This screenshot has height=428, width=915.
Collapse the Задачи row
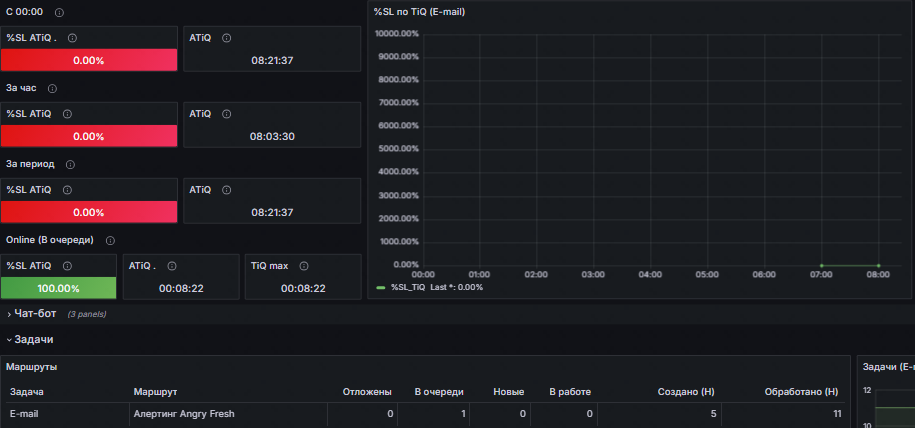[x=33, y=340]
